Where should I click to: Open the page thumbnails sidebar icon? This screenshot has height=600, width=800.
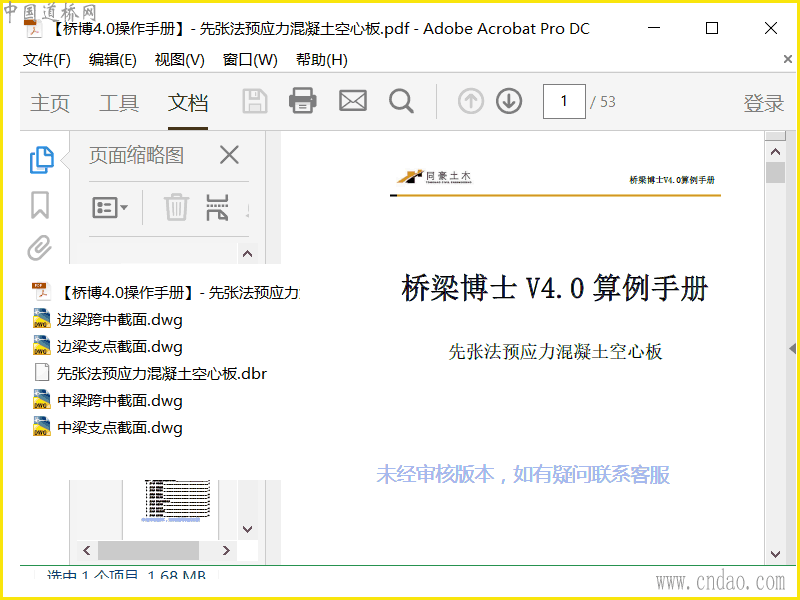coord(41,160)
